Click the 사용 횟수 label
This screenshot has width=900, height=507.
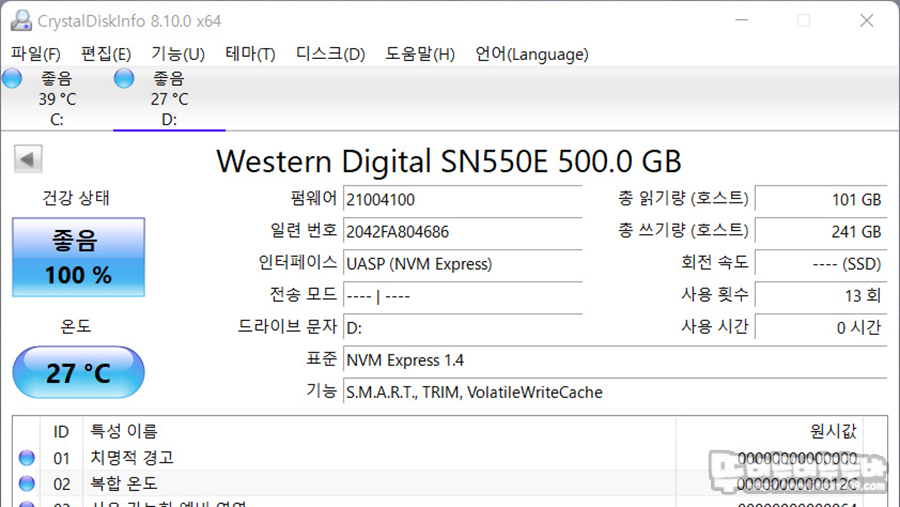pyautogui.click(x=715, y=295)
